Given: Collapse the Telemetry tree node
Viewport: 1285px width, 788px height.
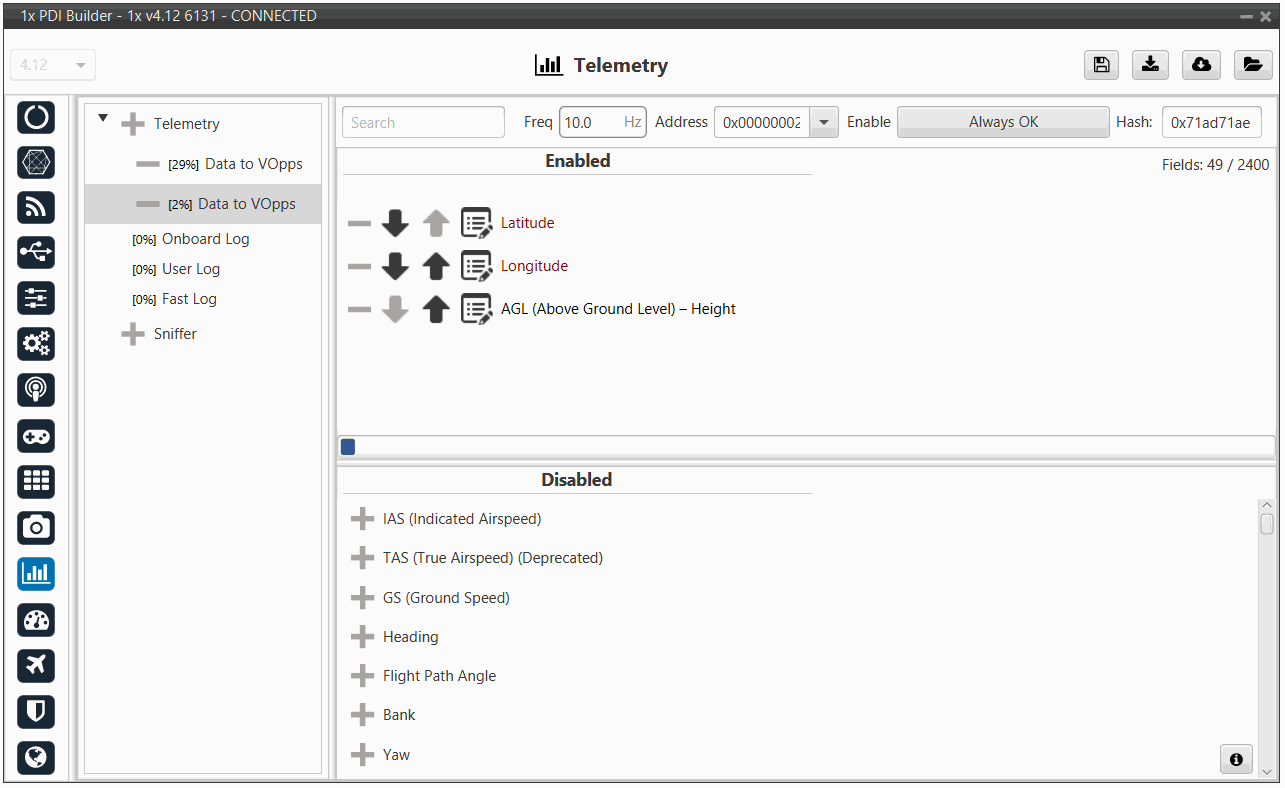Looking at the screenshot, I should 103,119.
